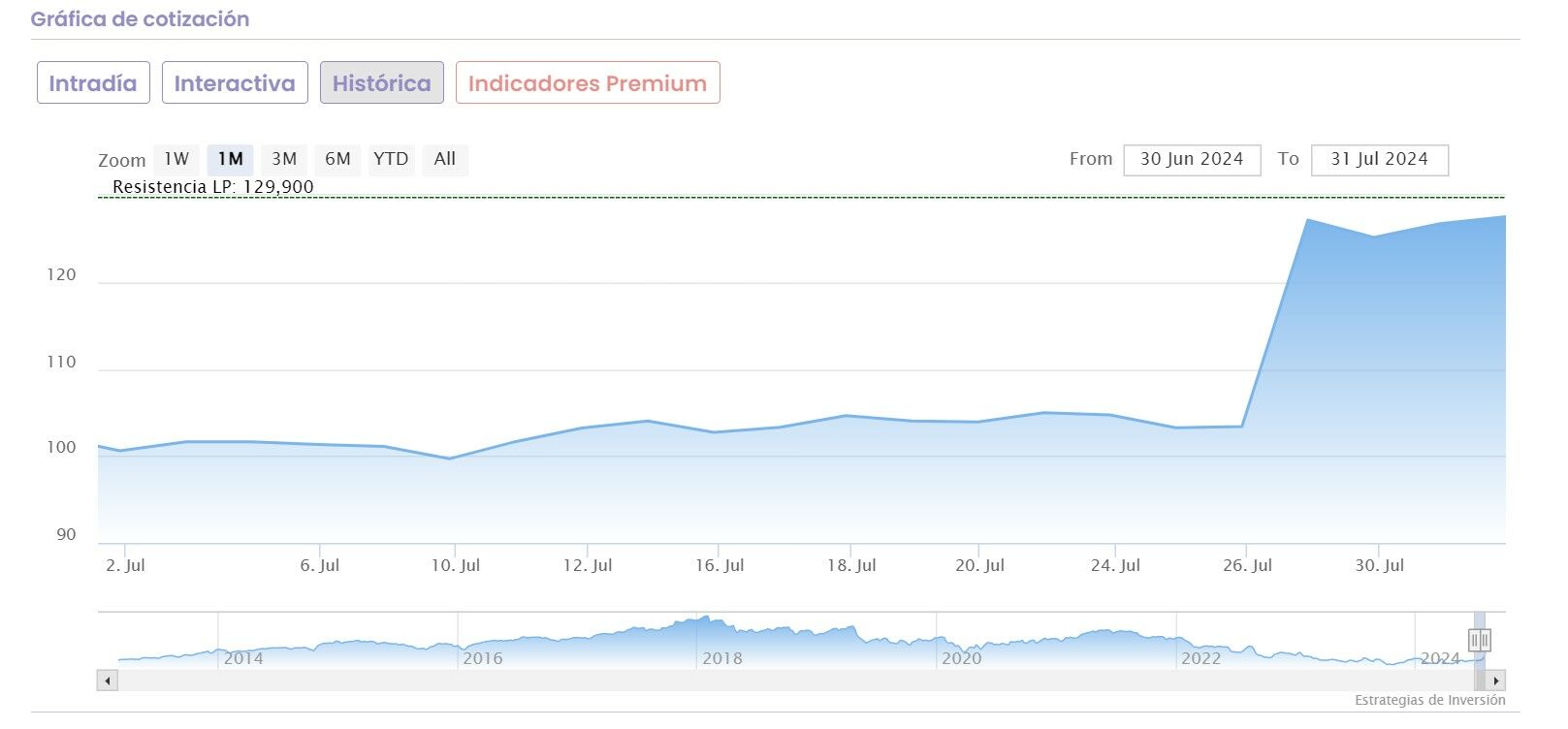
Task: Click the From date field
Action: point(1192,160)
